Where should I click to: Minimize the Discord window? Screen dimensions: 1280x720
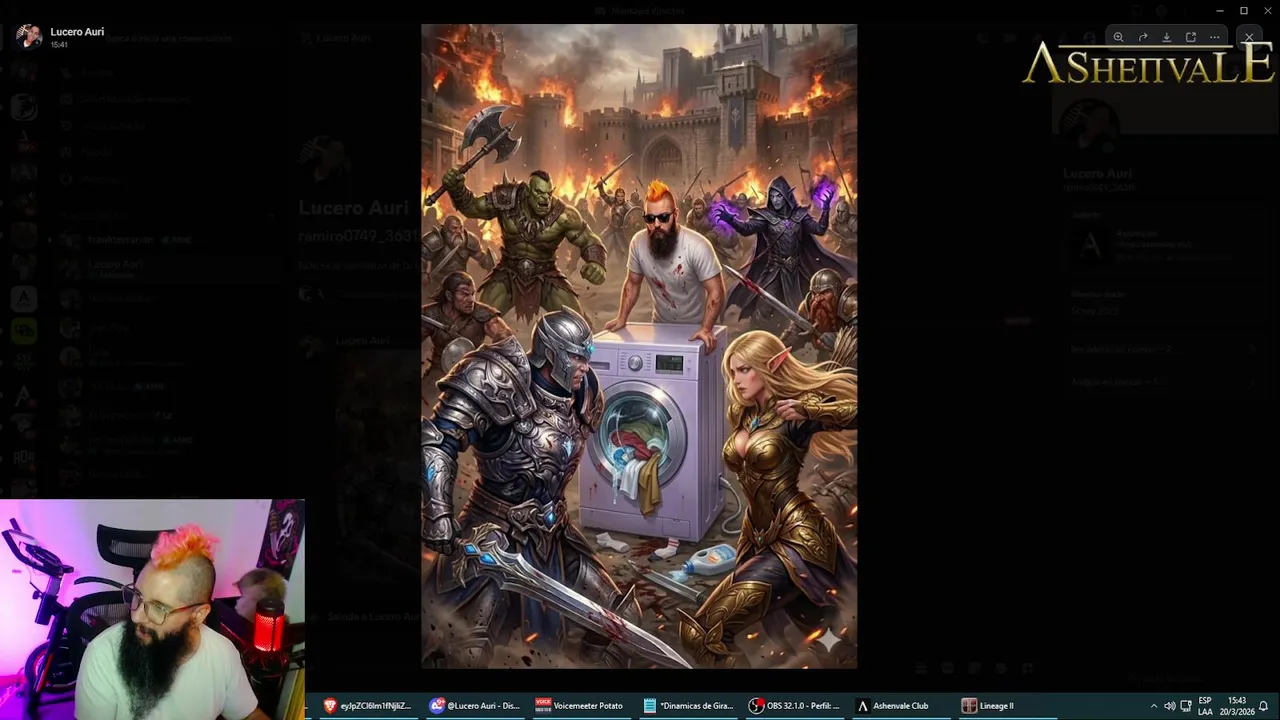click(1219, 10)
